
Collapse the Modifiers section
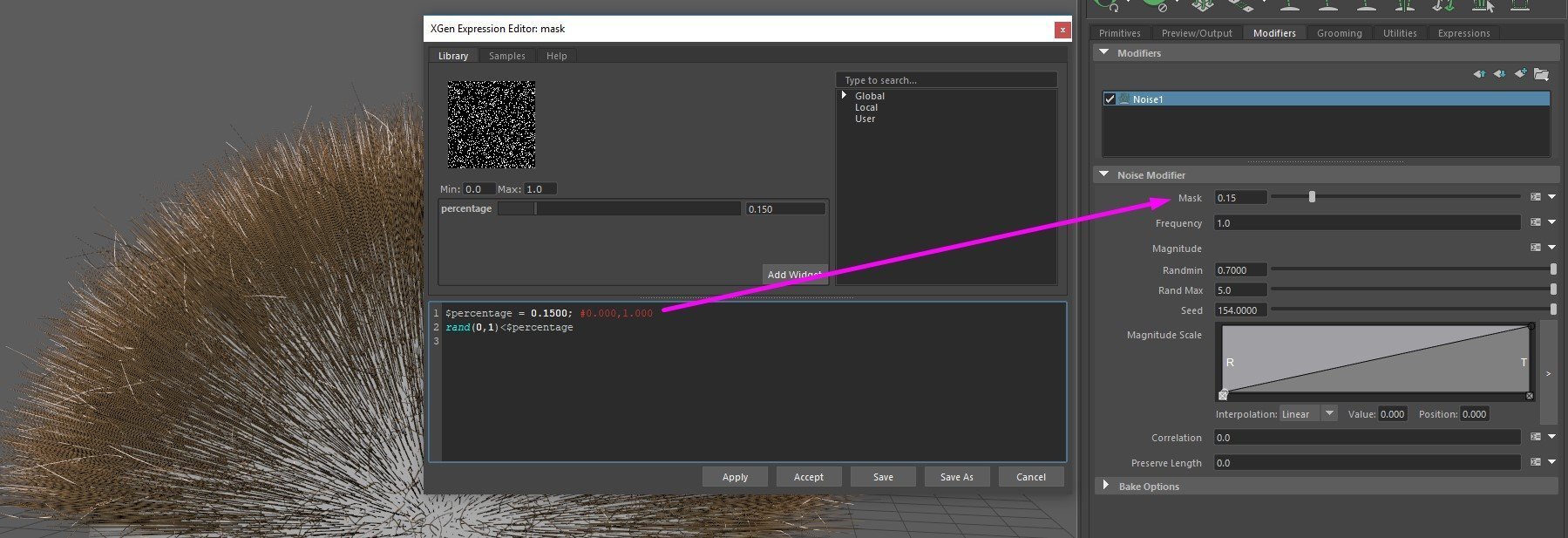tap(1104, 52)
